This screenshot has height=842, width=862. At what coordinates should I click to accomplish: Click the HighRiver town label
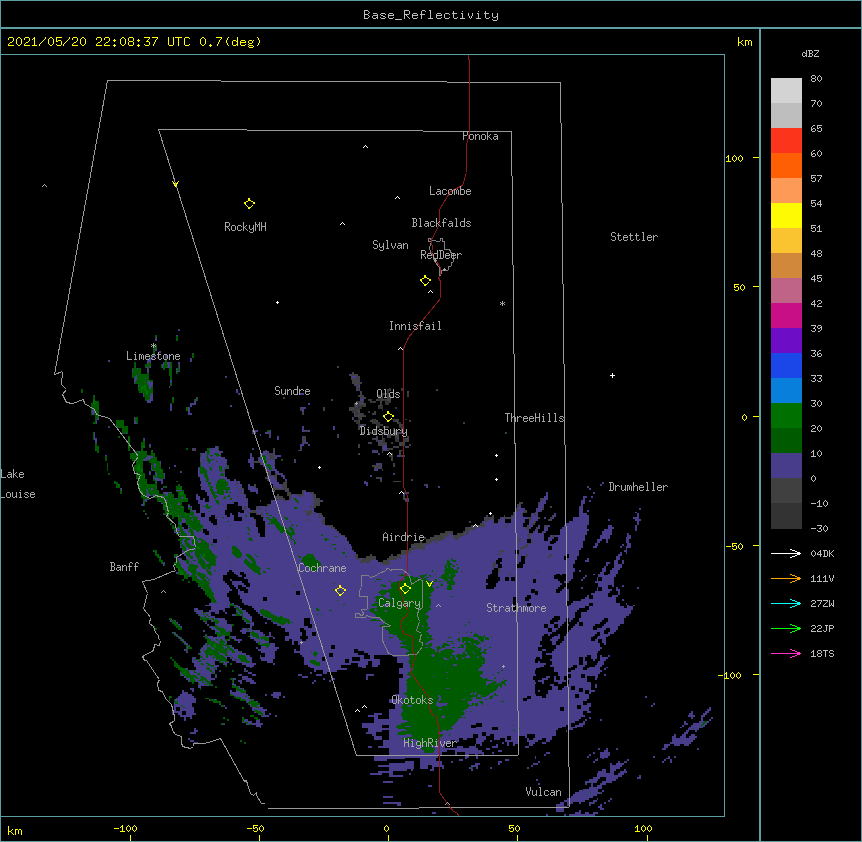430,743
